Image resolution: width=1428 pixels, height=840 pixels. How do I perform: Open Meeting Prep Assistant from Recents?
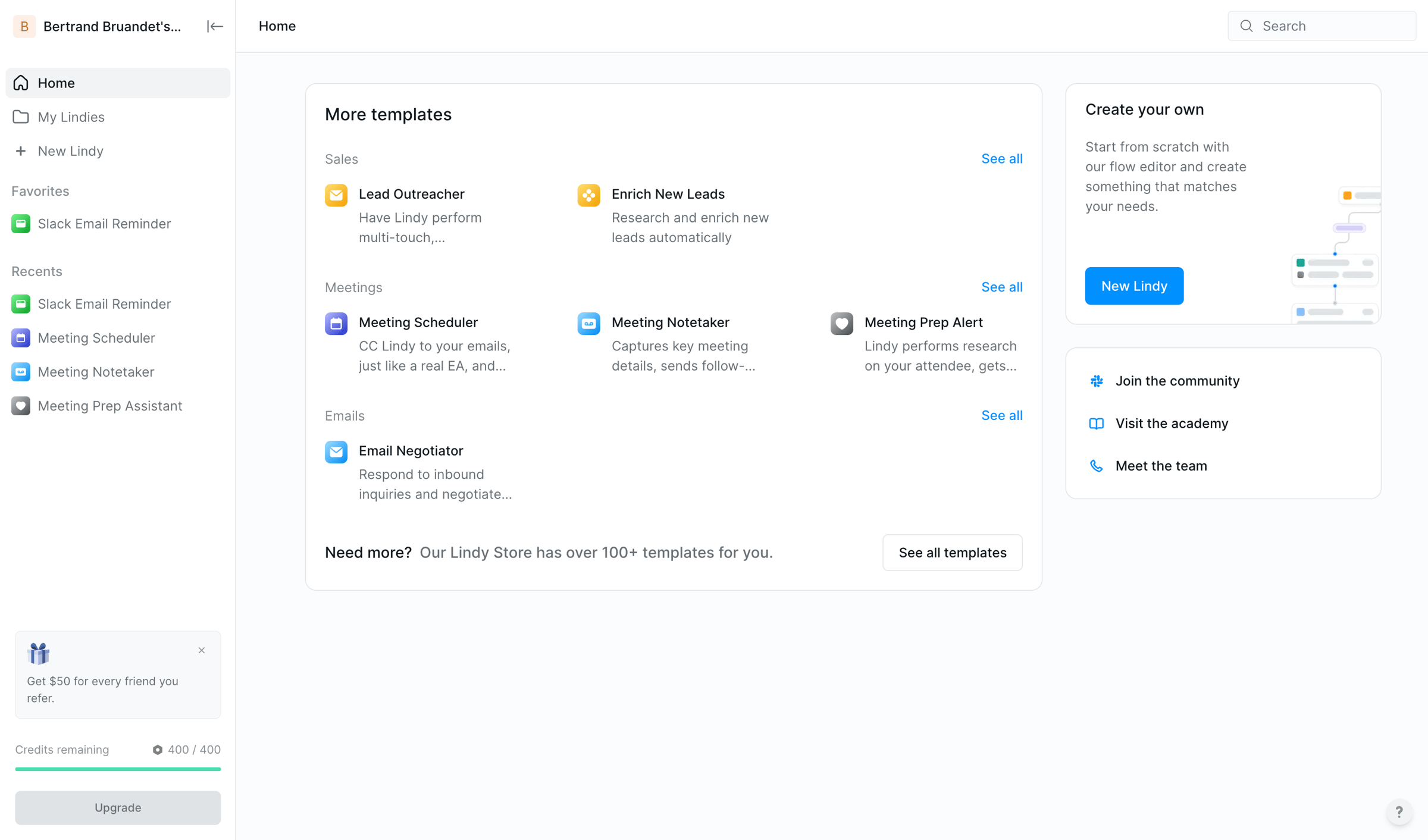(x=118, y=406)
